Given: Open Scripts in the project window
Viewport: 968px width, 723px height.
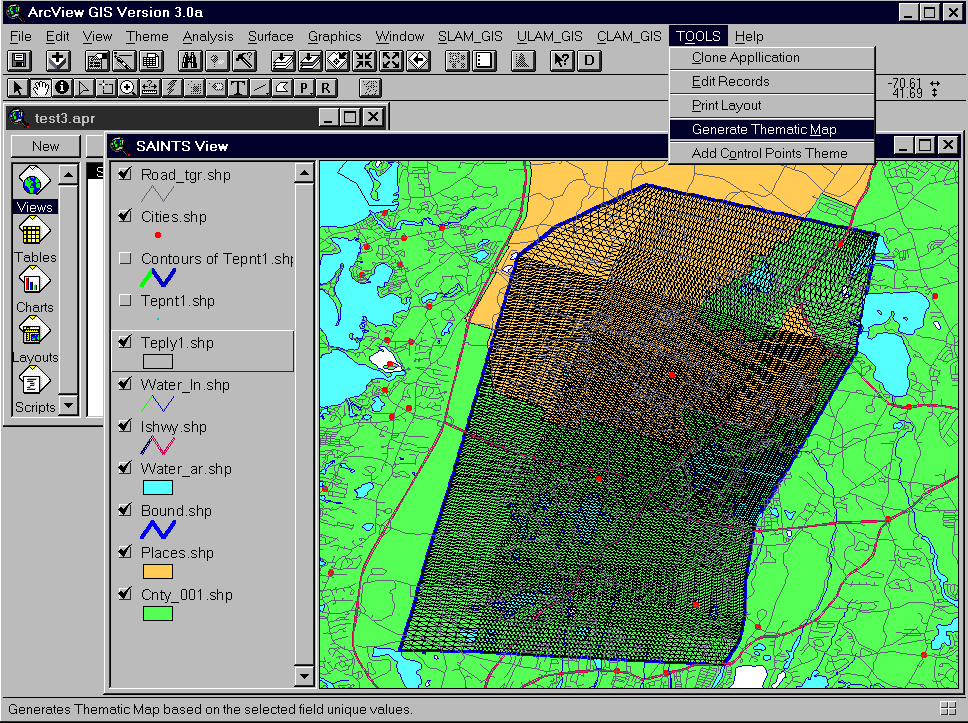Looking at the screenshot, I should pyautogui.click(x=34, y=390).
